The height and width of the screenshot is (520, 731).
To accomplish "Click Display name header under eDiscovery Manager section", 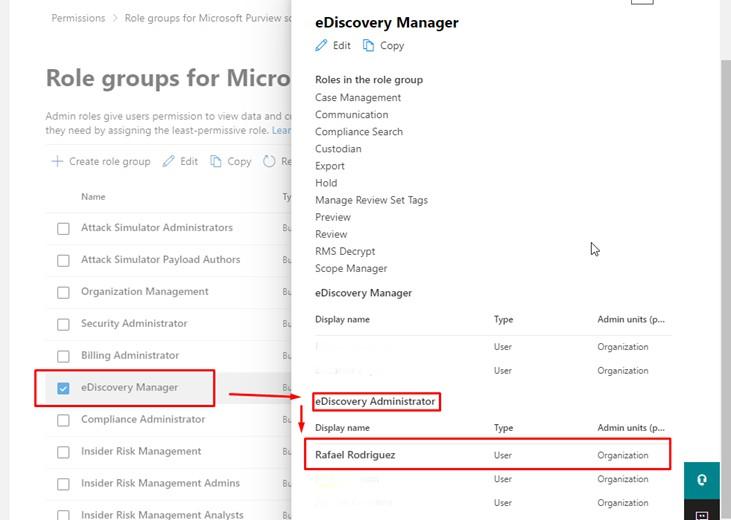I will pos(342,319).
